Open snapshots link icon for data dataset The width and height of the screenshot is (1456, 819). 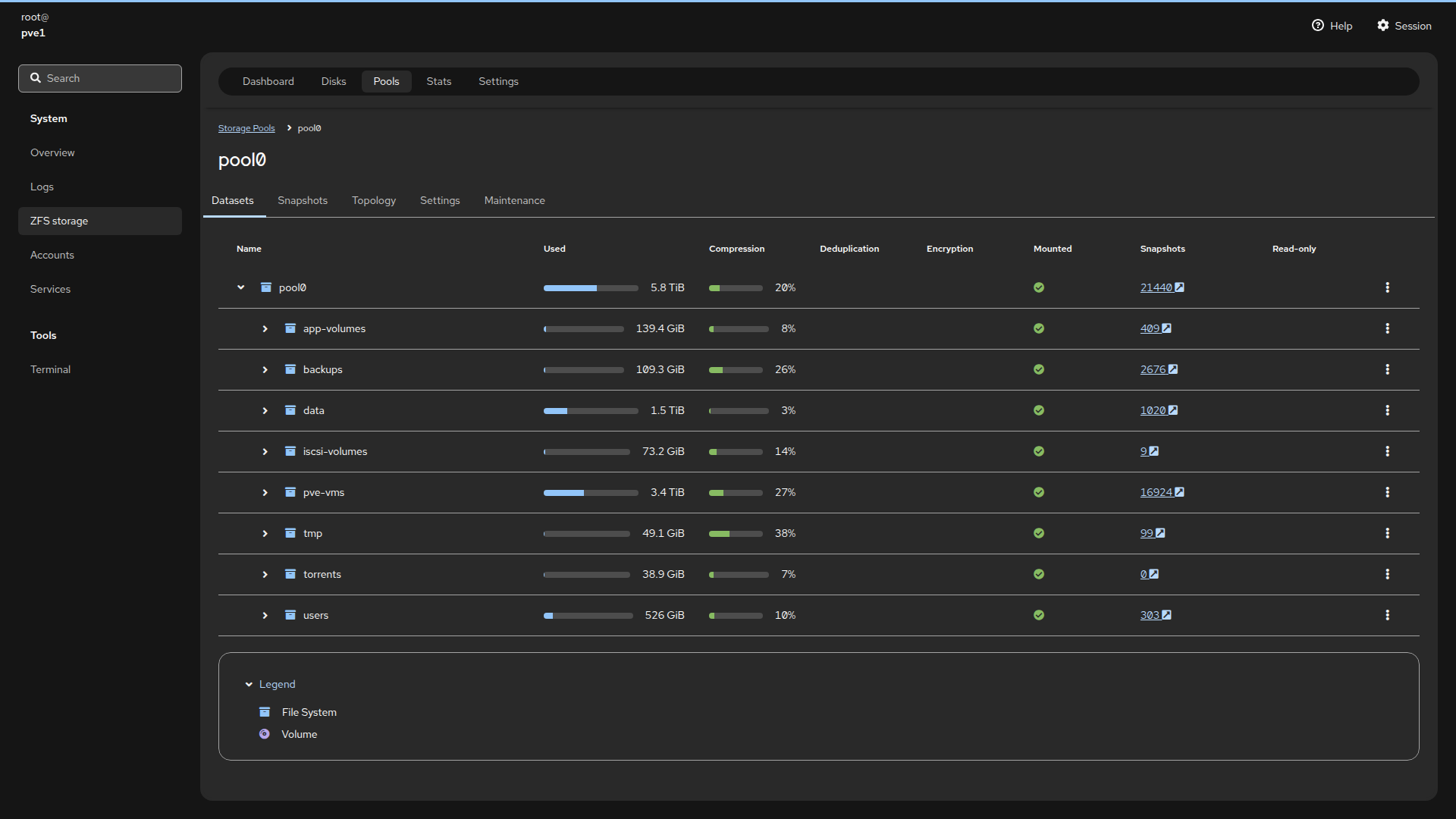pos(1173,410)
